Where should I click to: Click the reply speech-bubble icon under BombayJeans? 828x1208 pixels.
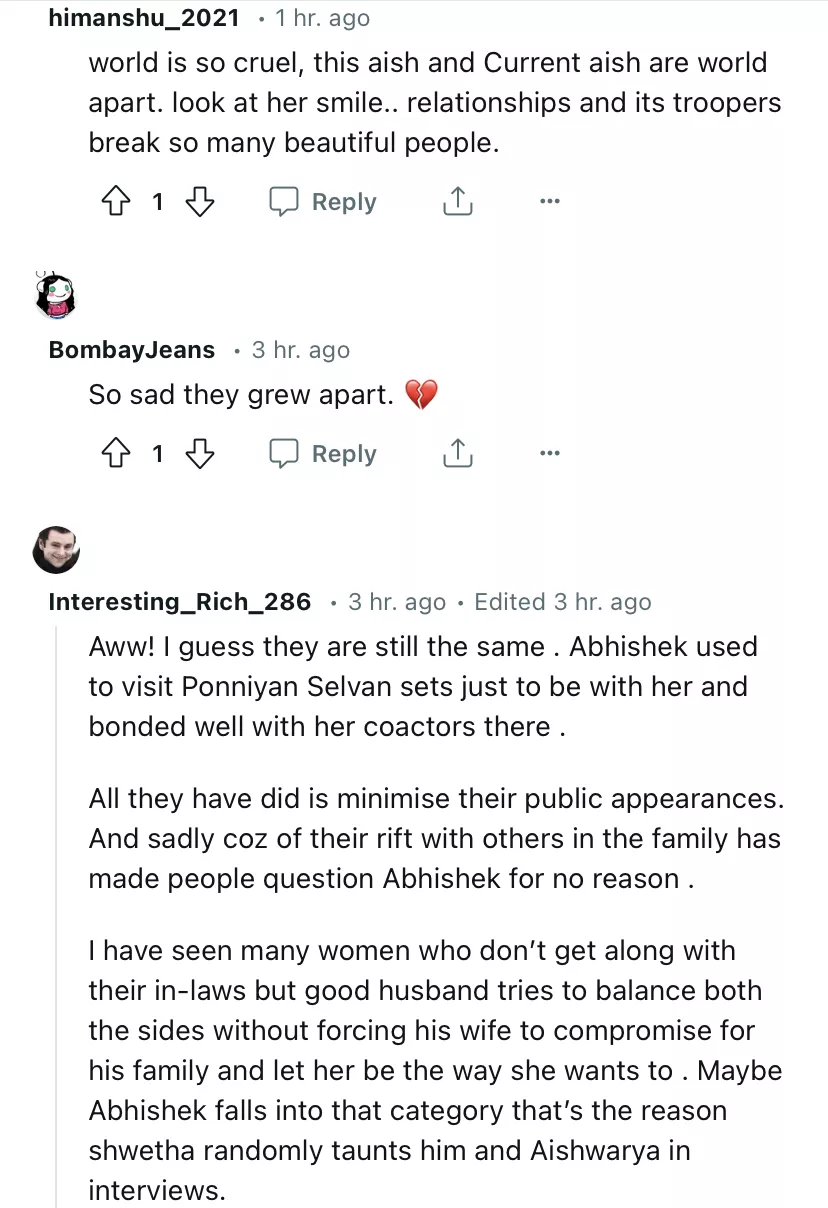coord(284,454)
